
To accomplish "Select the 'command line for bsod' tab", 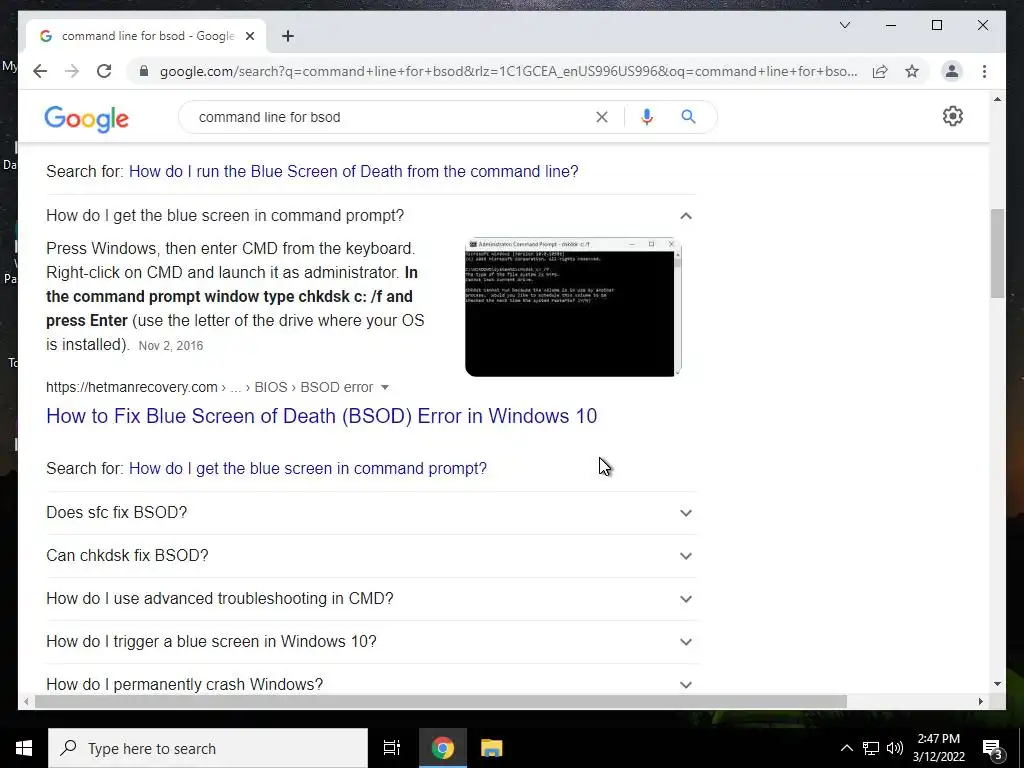I will [x=146, y=36].
